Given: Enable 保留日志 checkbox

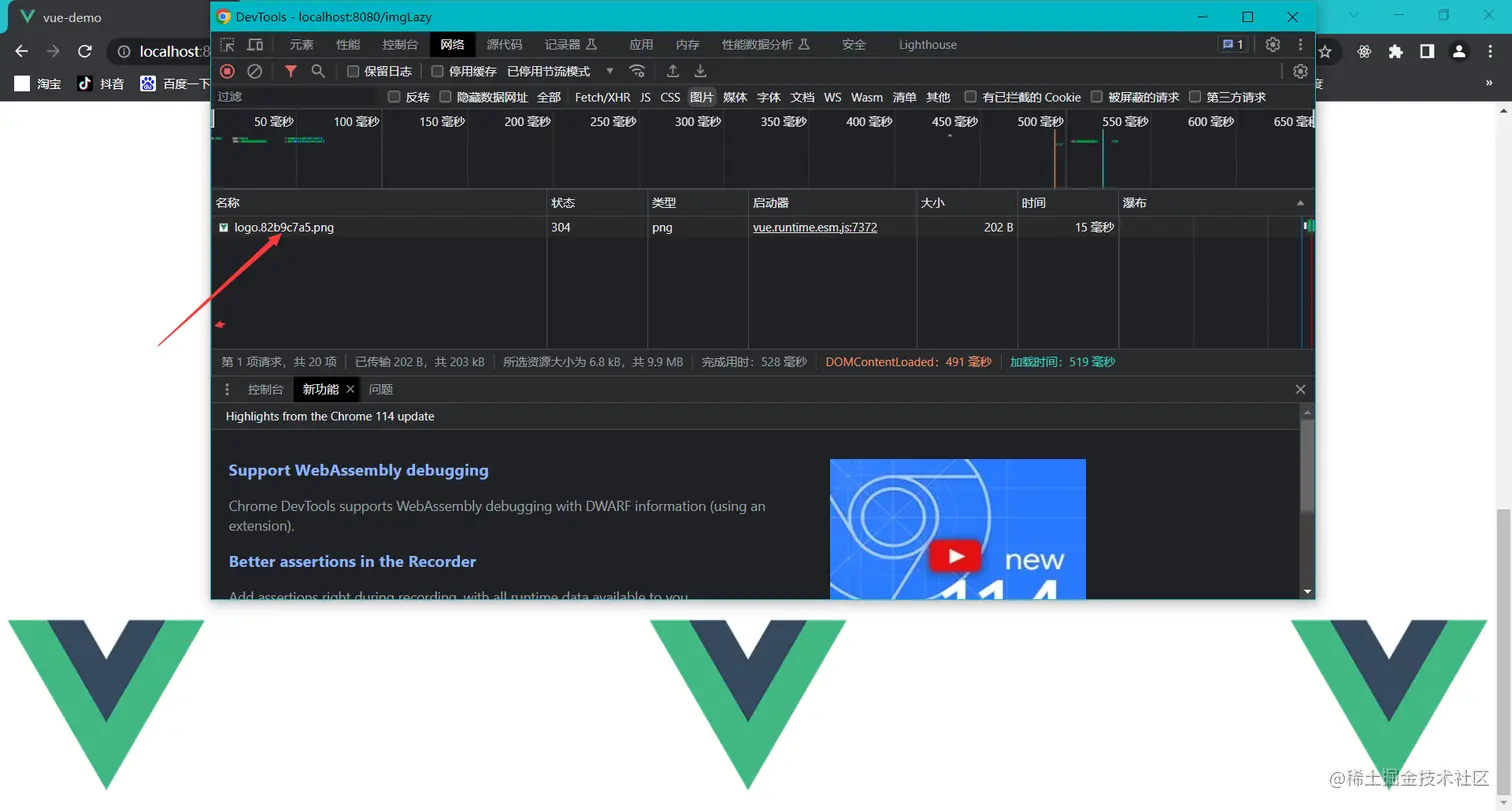Looking at the screenshot, I should (353, 71).
